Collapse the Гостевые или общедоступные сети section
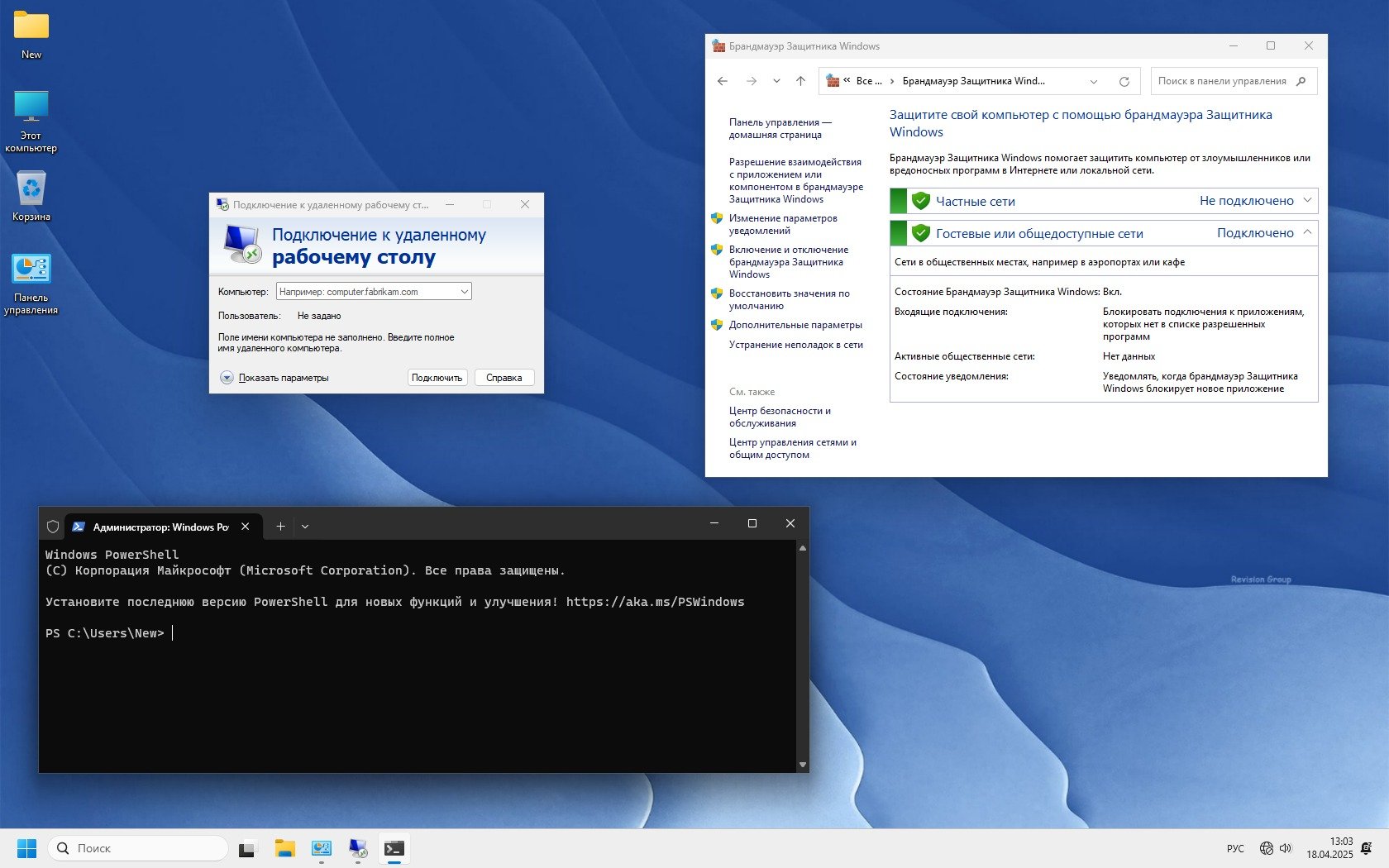1389x868 pixels. click(x=1307, y=233)
